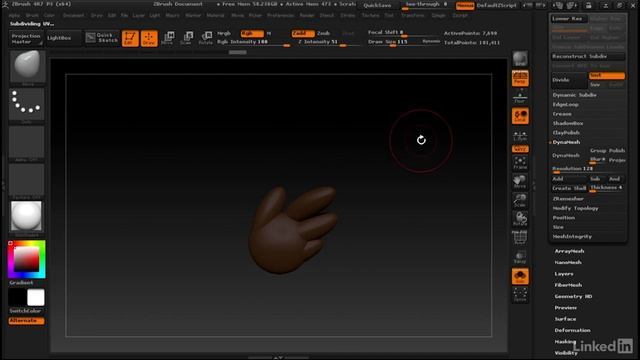Open the Preferences menu

(x=280, y=16)
